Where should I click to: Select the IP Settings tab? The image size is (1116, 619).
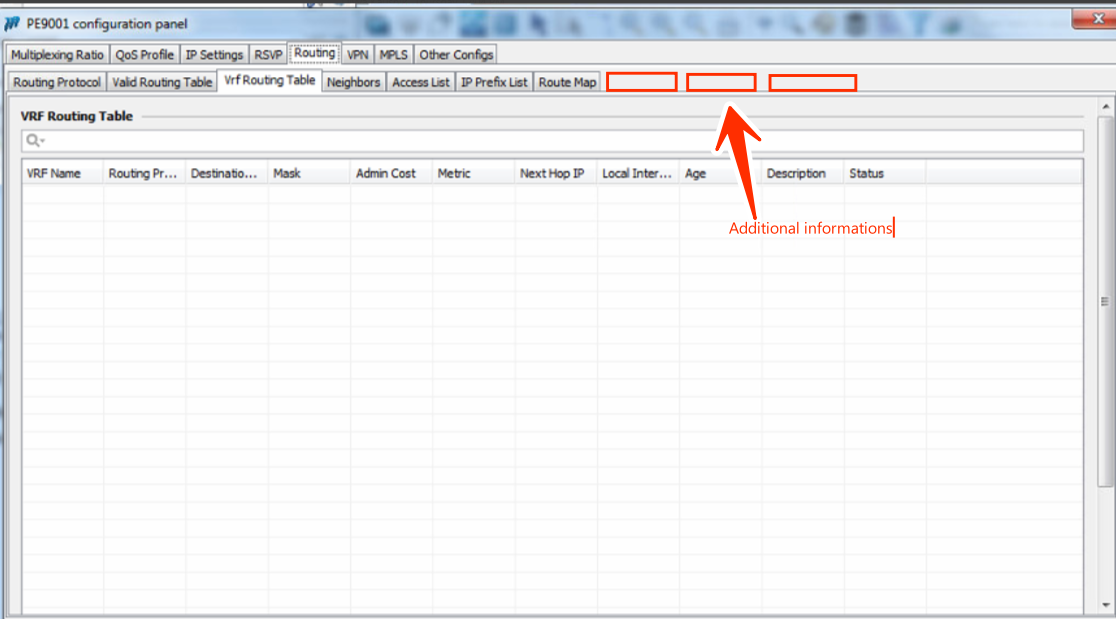coord(214,55)
